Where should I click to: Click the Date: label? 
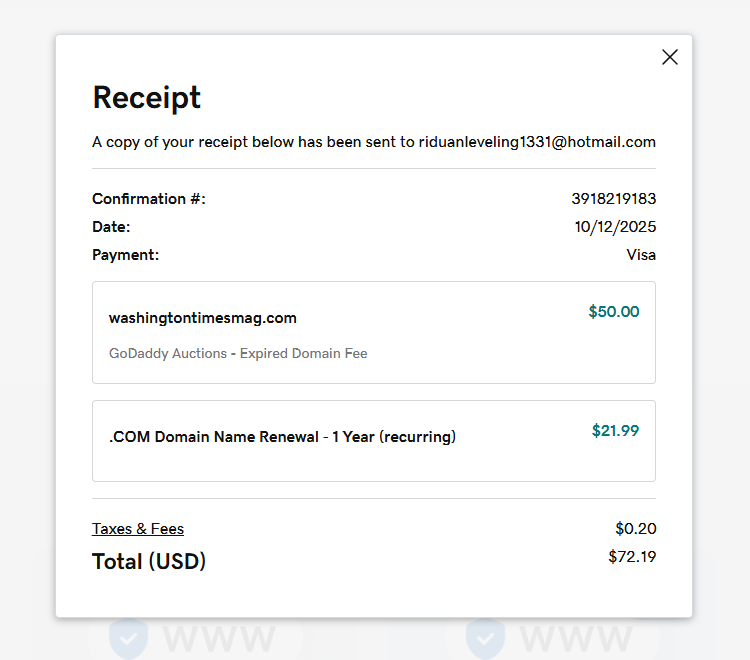(x=111, y=227)
